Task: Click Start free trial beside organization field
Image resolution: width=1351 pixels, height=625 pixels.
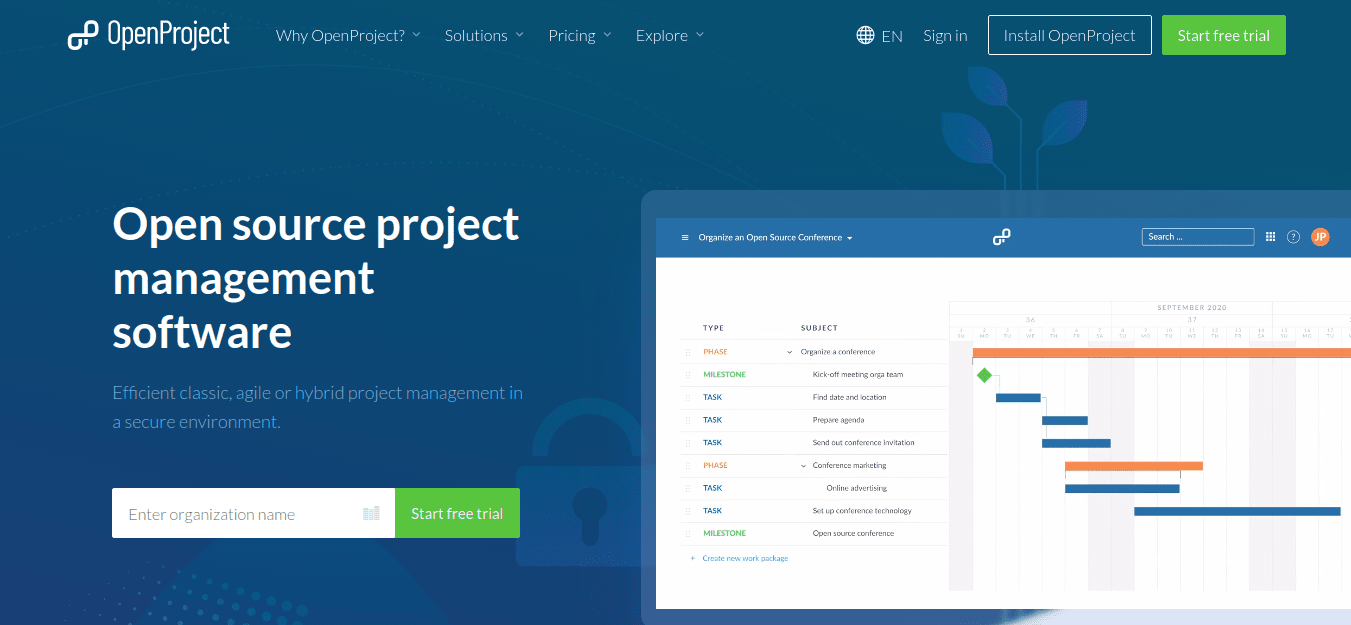Action: click(457, 513)
